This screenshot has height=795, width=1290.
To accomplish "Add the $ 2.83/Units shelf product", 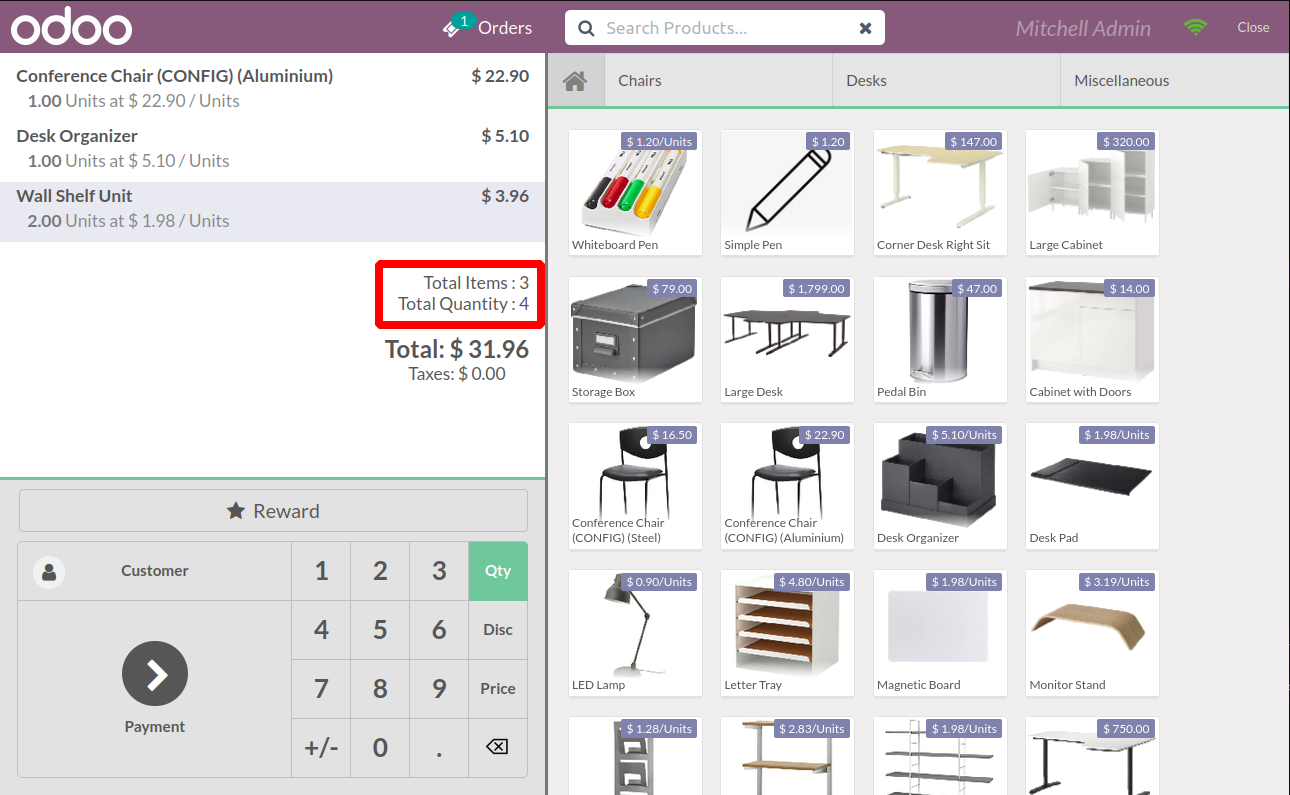I will (x=787, y=756).
